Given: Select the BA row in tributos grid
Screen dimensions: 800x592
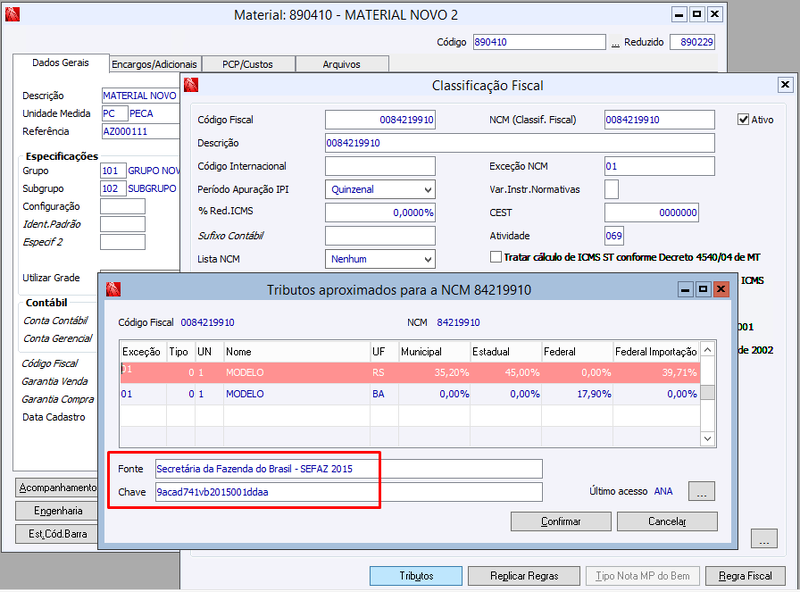Looking at the screenshot, I should click(x=410, y=394).
